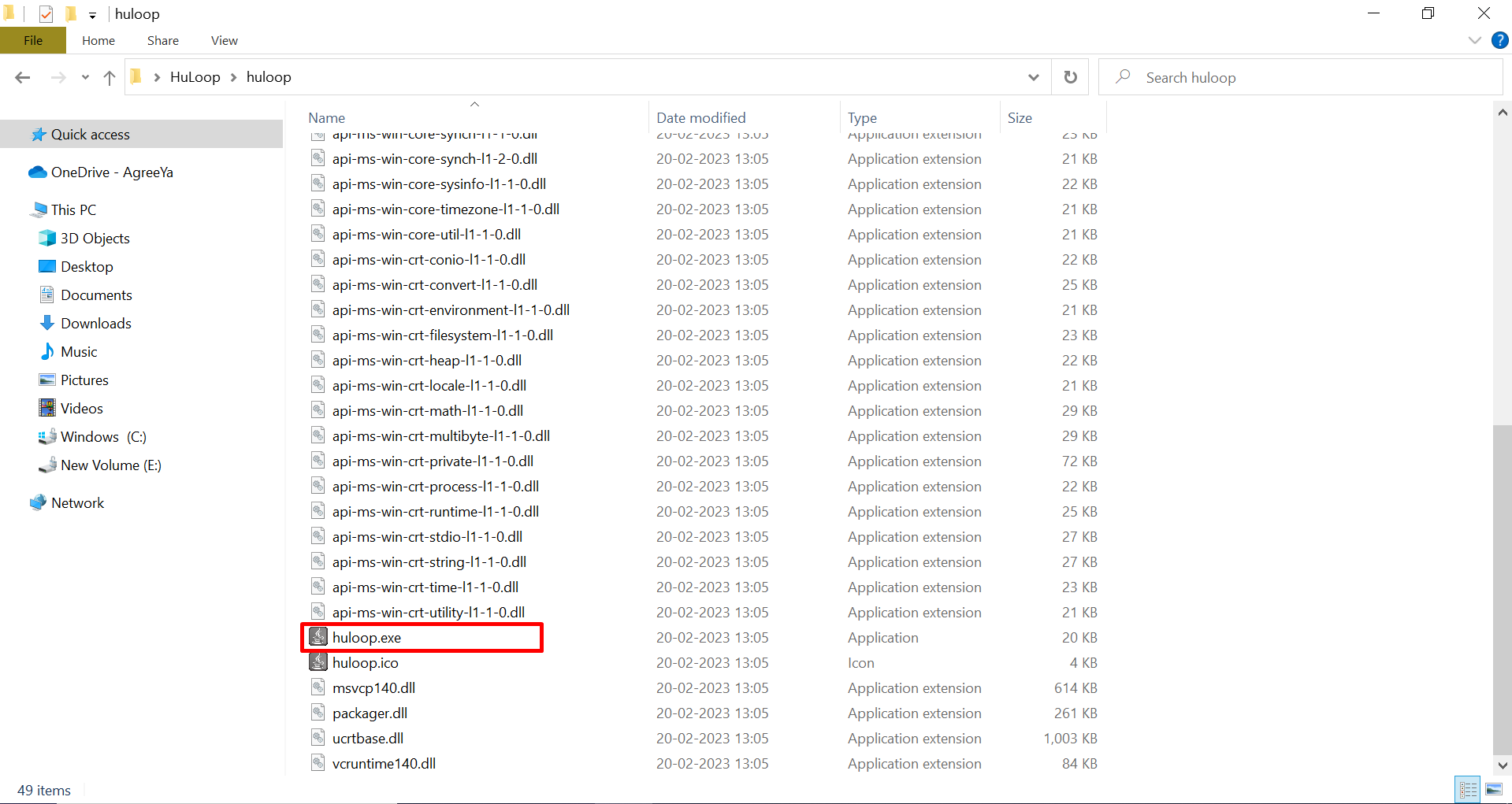Refresh the huloop folder view
This screenshot has height=804, width=1512.
1070,77
